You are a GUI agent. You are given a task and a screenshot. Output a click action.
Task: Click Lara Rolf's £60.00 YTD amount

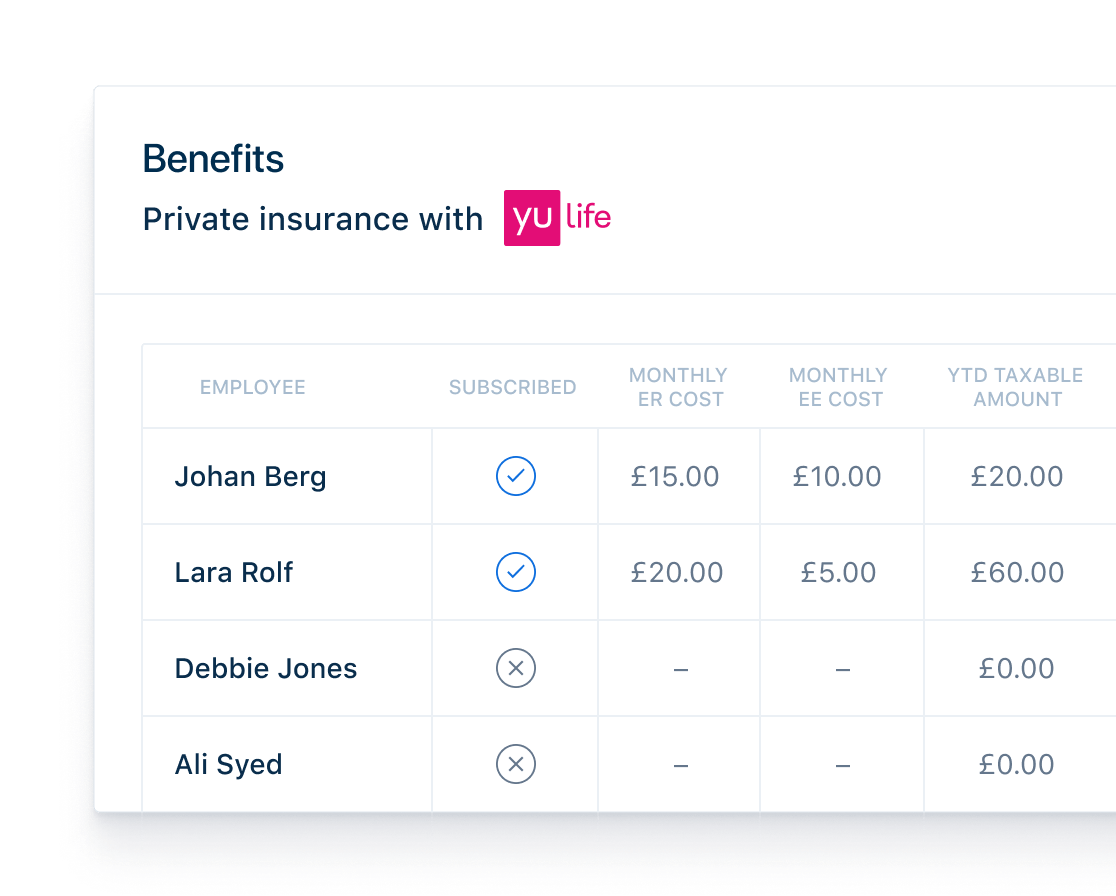[x=1018, y=572]
